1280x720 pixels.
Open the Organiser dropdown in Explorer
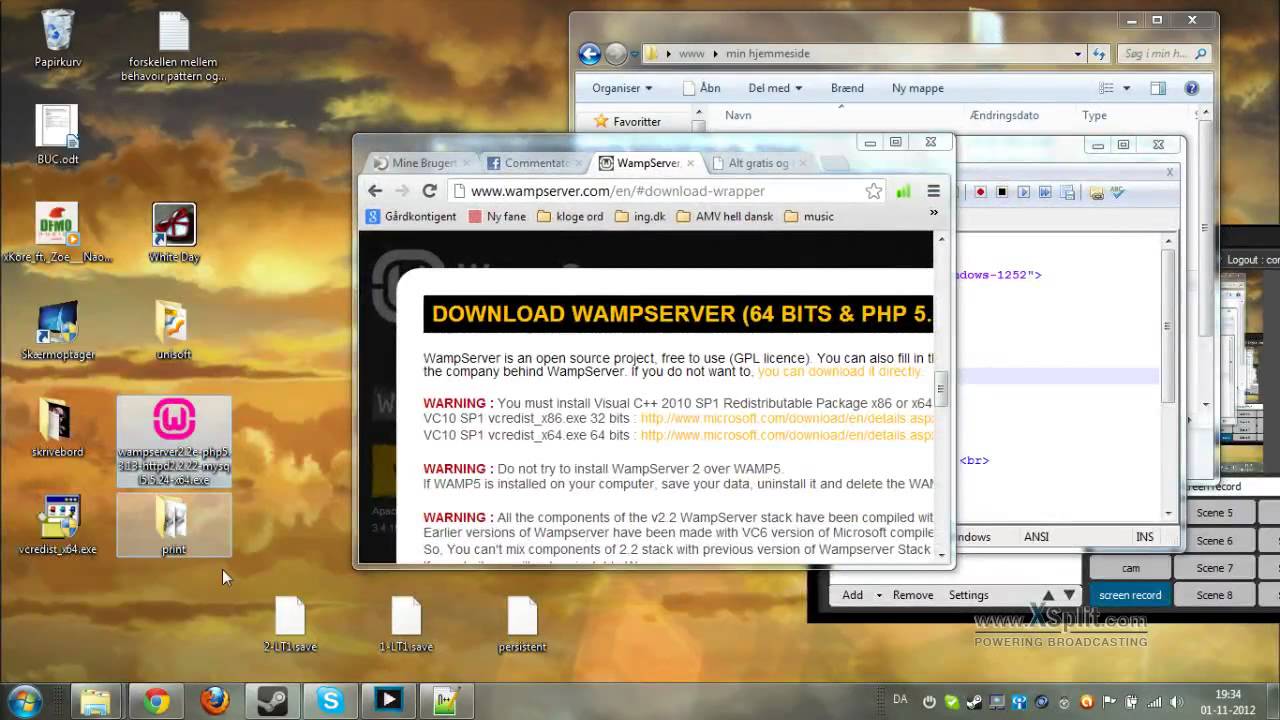click(622, 88)
